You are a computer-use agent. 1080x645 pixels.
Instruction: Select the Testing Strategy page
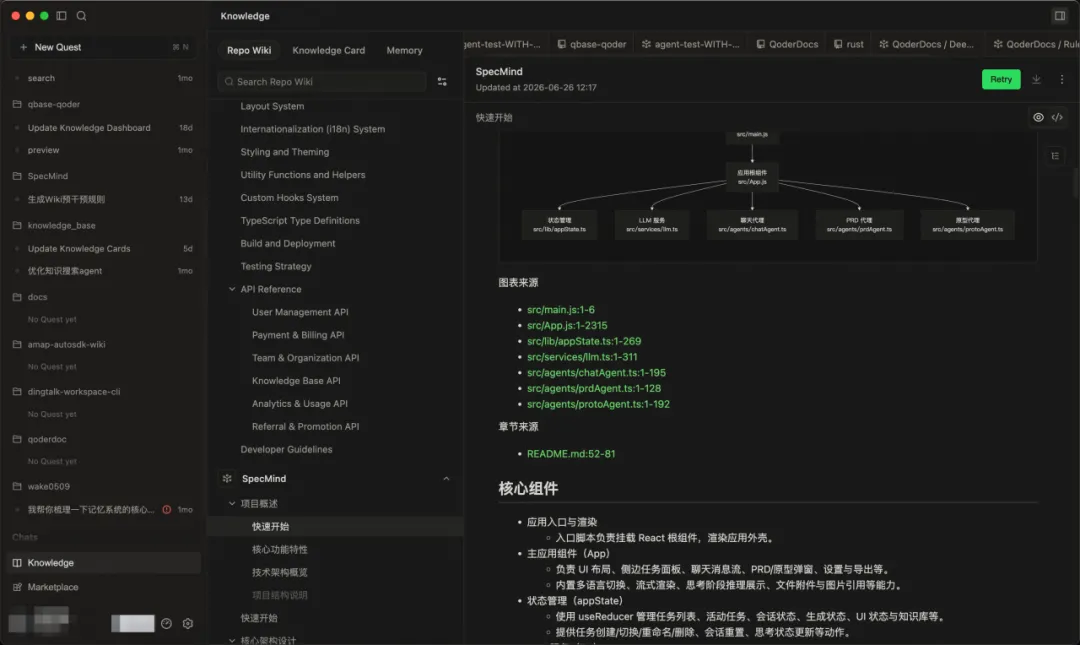point(276,266)
